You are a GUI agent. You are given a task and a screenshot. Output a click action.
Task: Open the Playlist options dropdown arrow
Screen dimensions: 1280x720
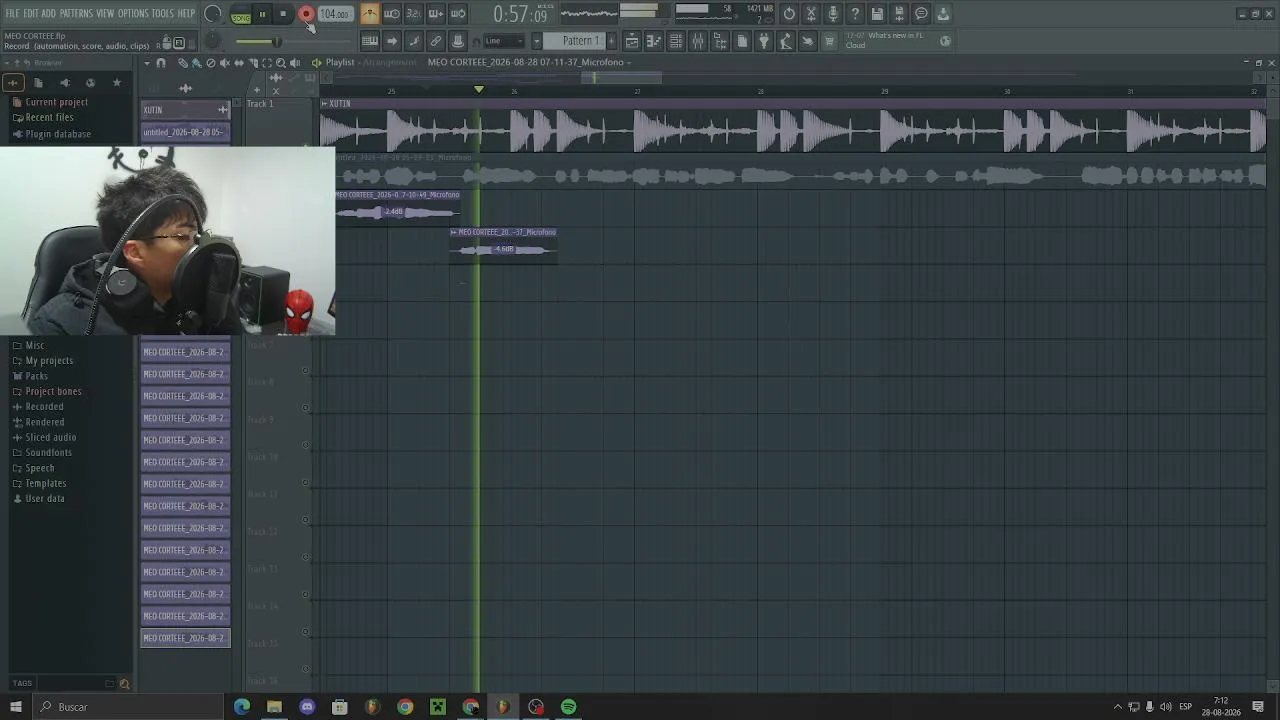coord(147,63)
